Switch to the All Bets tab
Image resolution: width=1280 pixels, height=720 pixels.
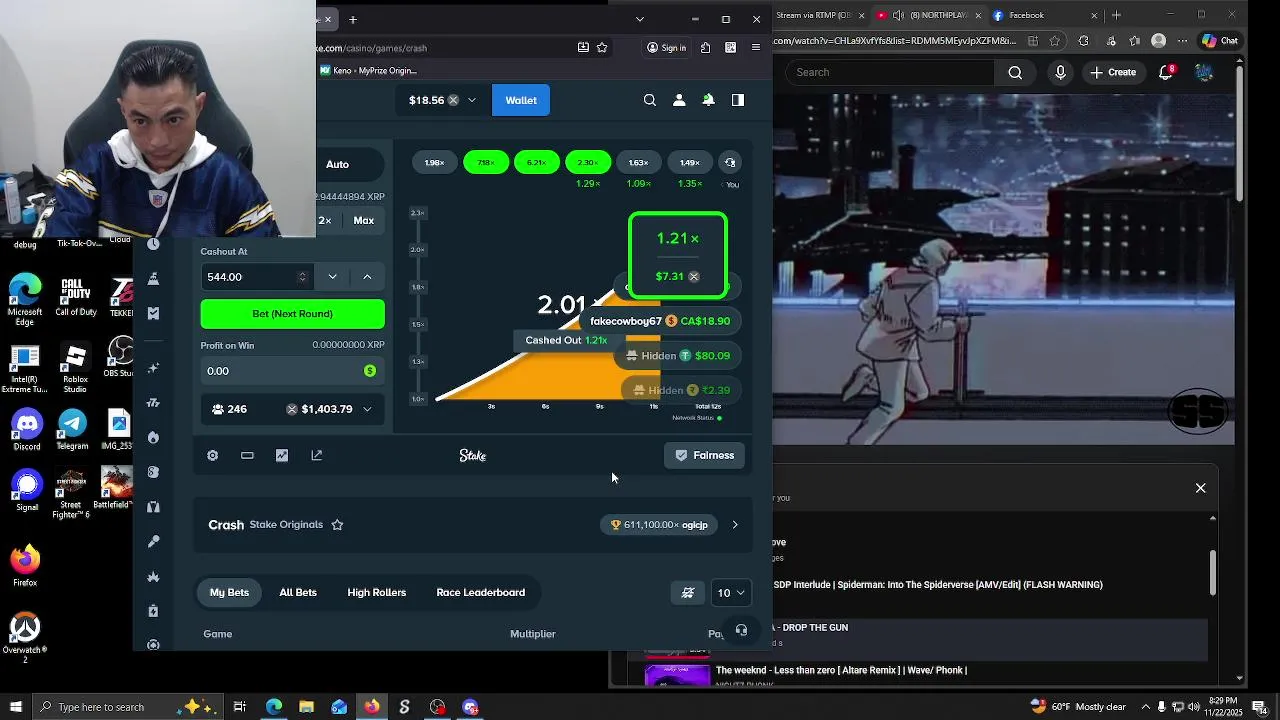298,593
